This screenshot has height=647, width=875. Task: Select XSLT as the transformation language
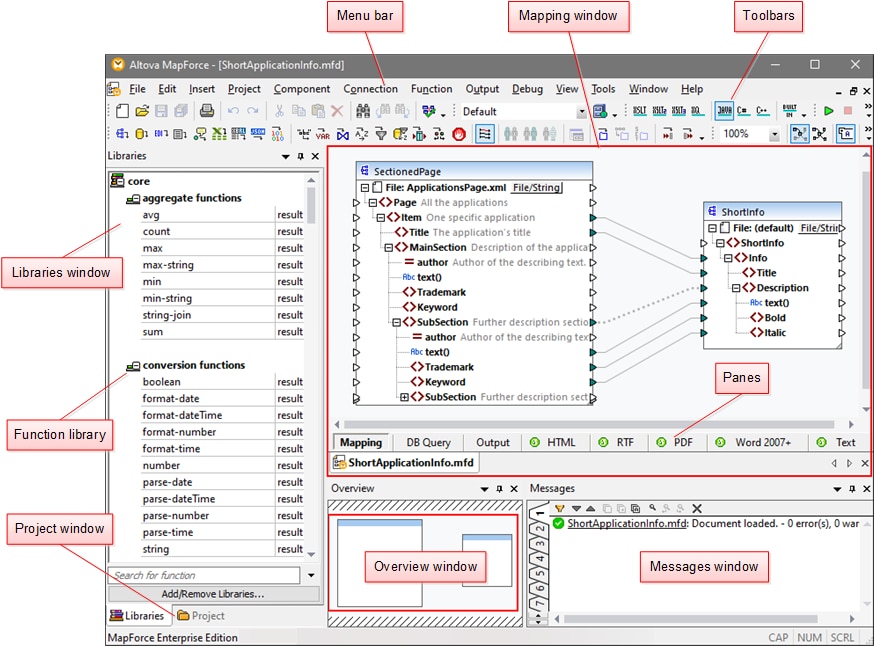640,112
